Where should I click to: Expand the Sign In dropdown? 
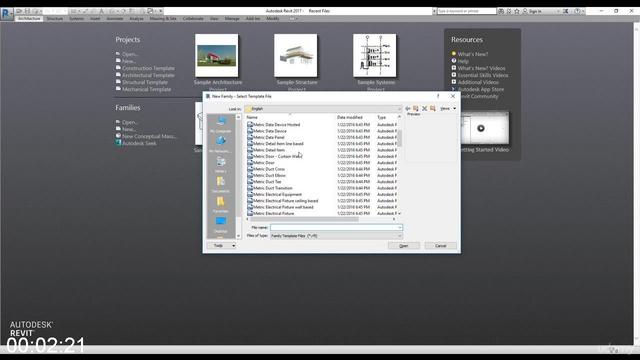coord(558,11)
